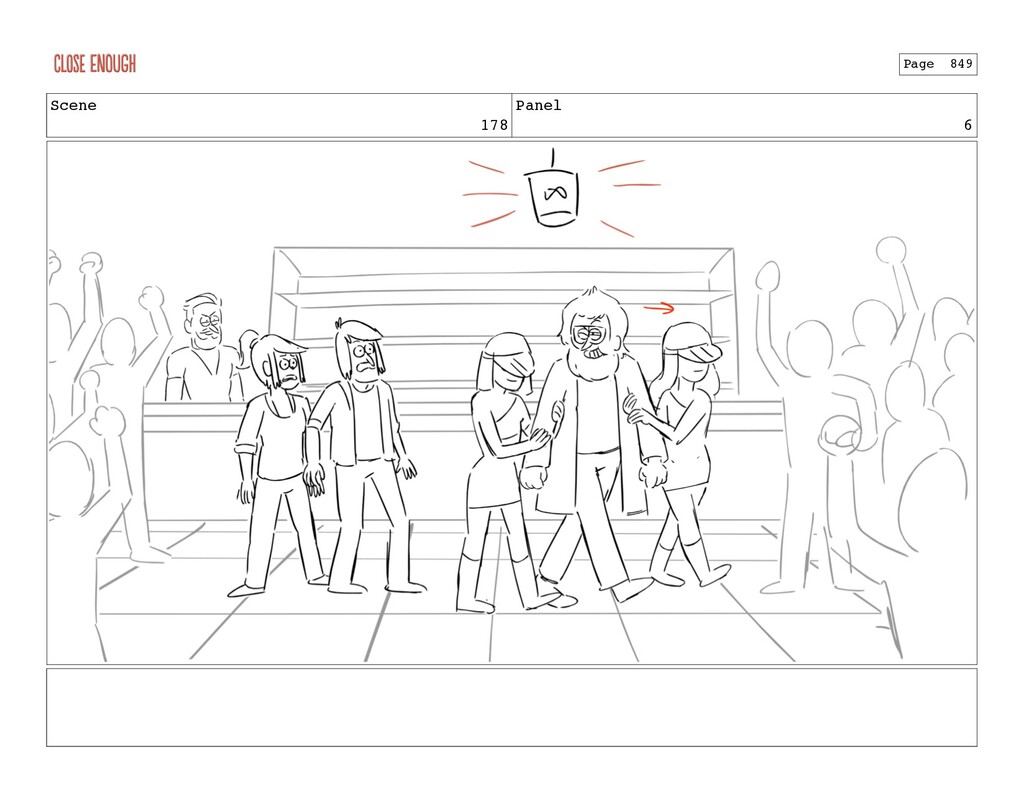
Task: Click the storyboard drawing panel
Action: 512,402
